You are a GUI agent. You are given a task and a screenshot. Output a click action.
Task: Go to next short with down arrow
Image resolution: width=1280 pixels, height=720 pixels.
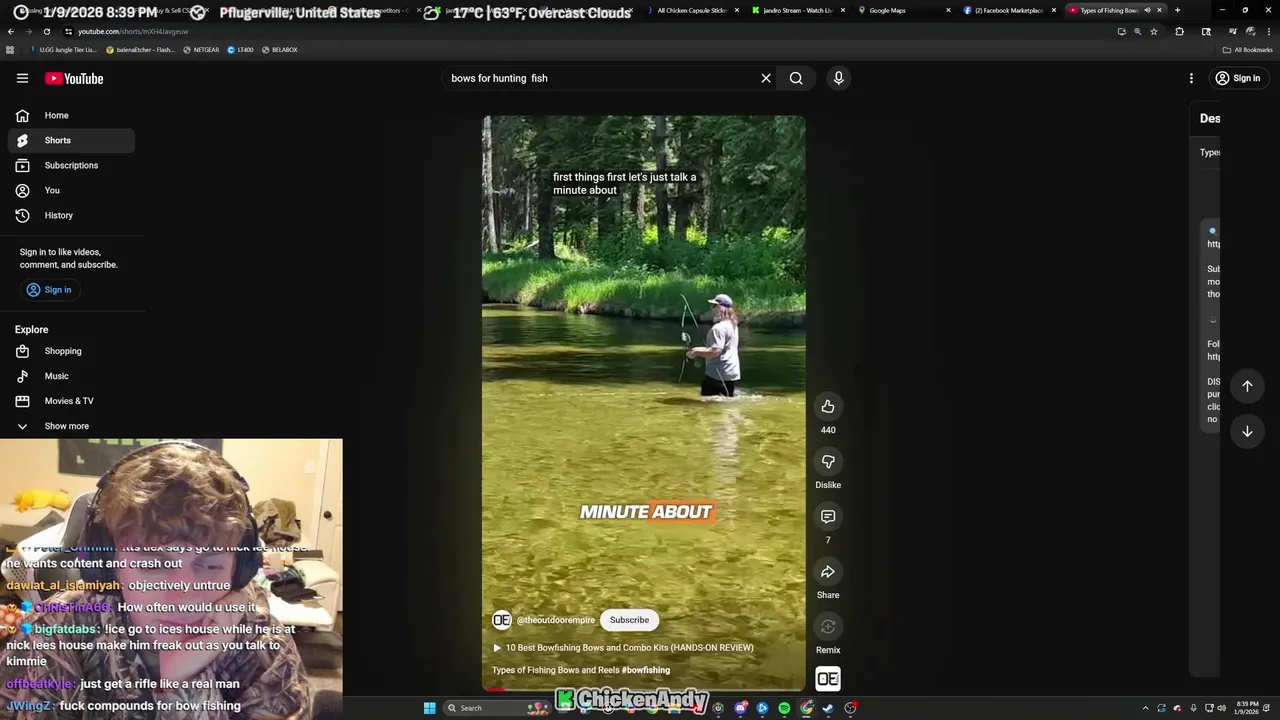click(x=1247, y=432)
